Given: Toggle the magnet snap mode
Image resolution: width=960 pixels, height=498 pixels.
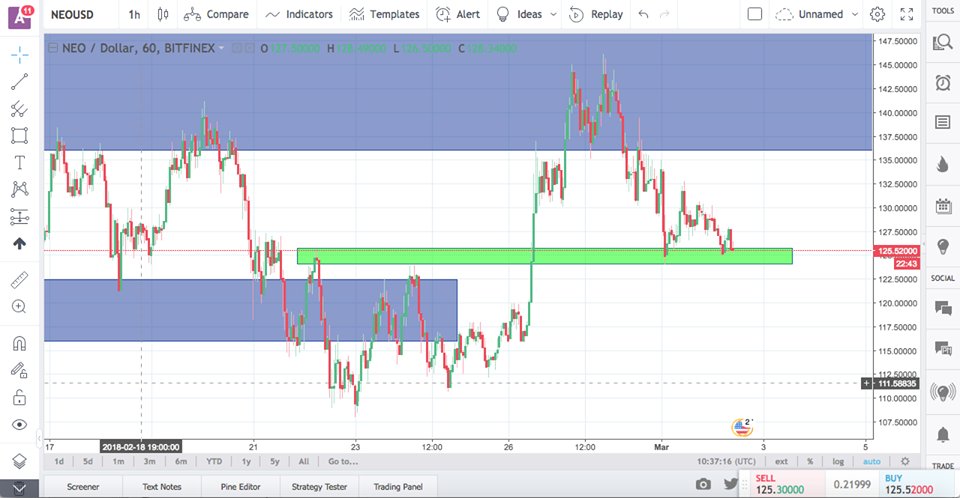Looking at the screenshot, I should coord(20,343).
